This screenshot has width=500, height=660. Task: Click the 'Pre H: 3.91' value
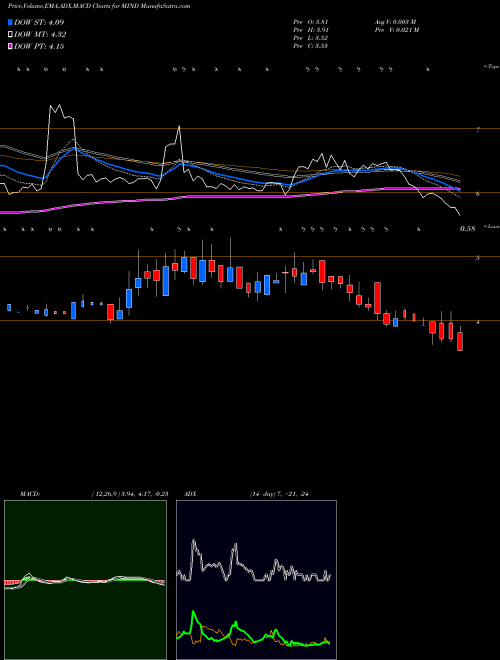pos(311,30)
